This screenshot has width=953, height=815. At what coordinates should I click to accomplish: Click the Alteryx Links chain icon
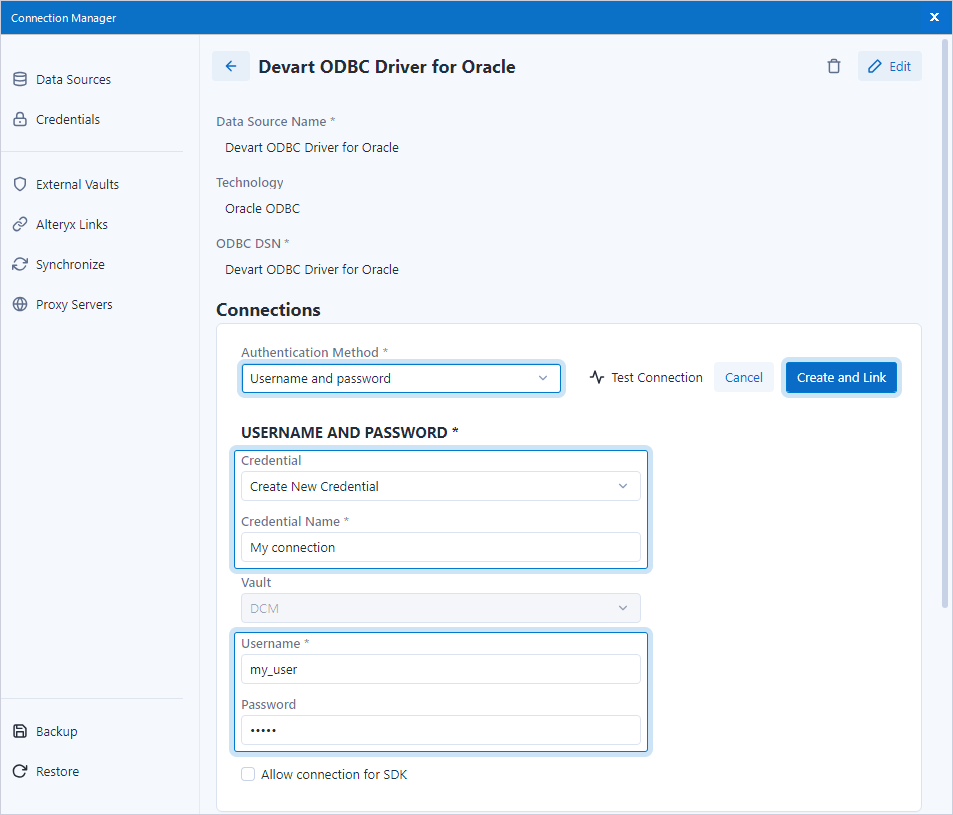pos(20,225)
